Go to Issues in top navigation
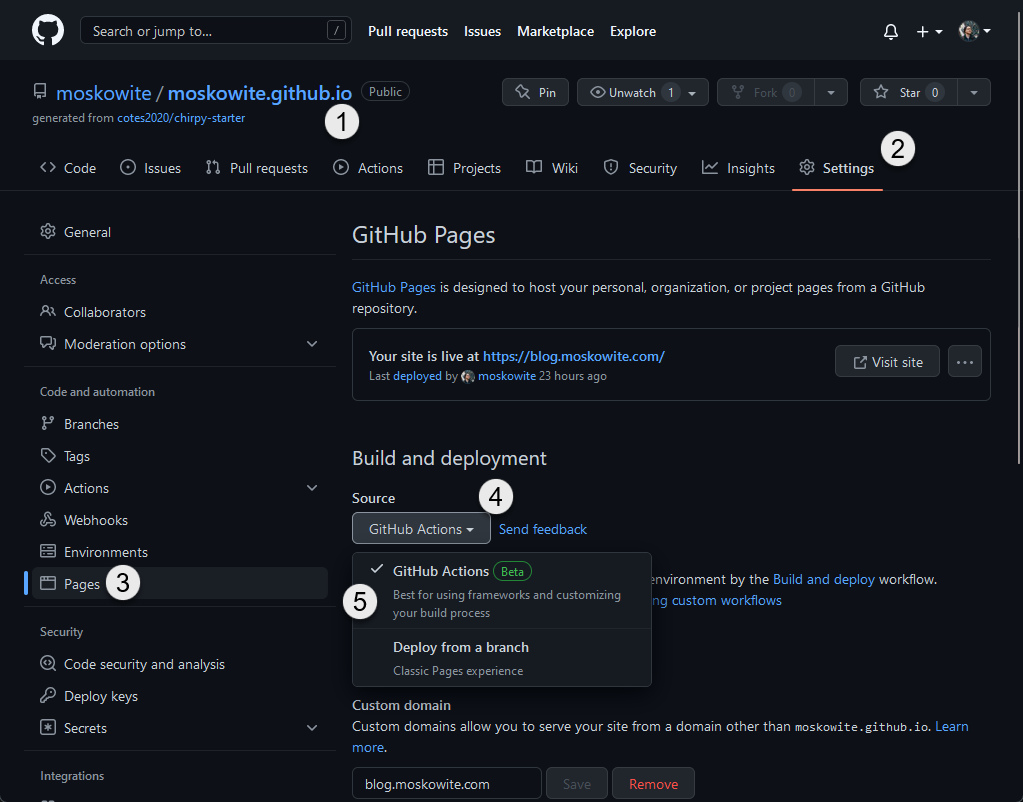The height and width of the screenshot is (802, 1023). click(482, 31)
